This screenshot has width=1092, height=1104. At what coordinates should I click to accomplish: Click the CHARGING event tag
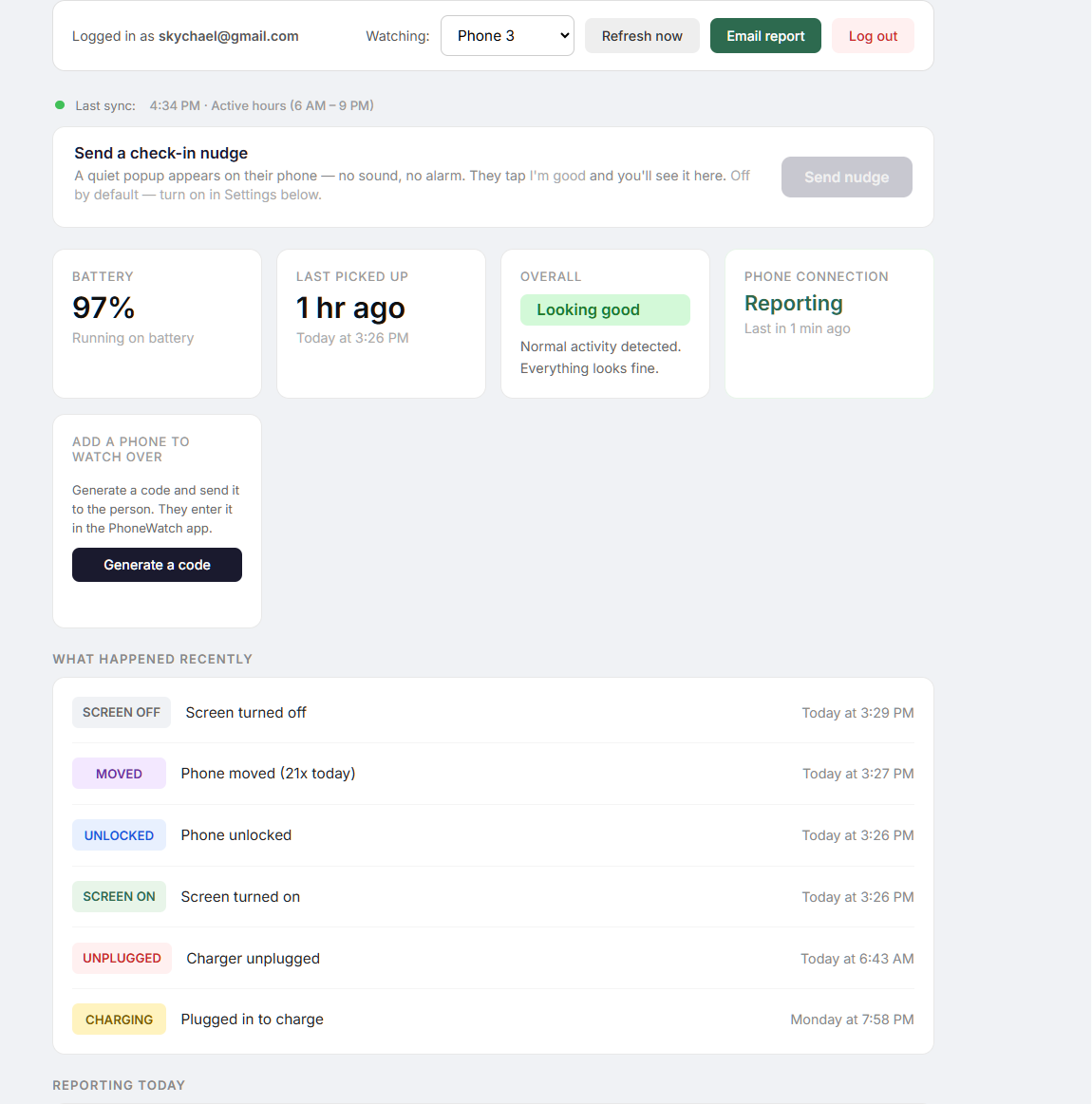[x=119, y=1020]
